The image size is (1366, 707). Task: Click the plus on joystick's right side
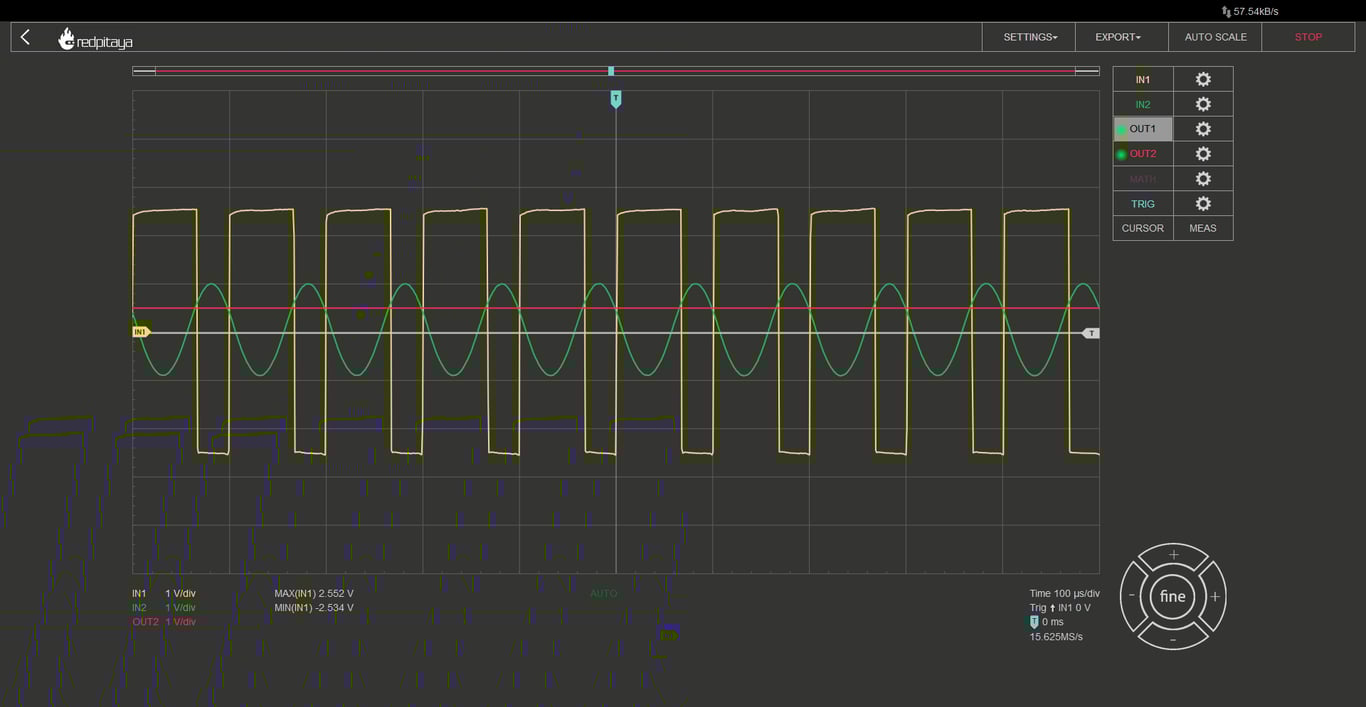point(1214,597)
